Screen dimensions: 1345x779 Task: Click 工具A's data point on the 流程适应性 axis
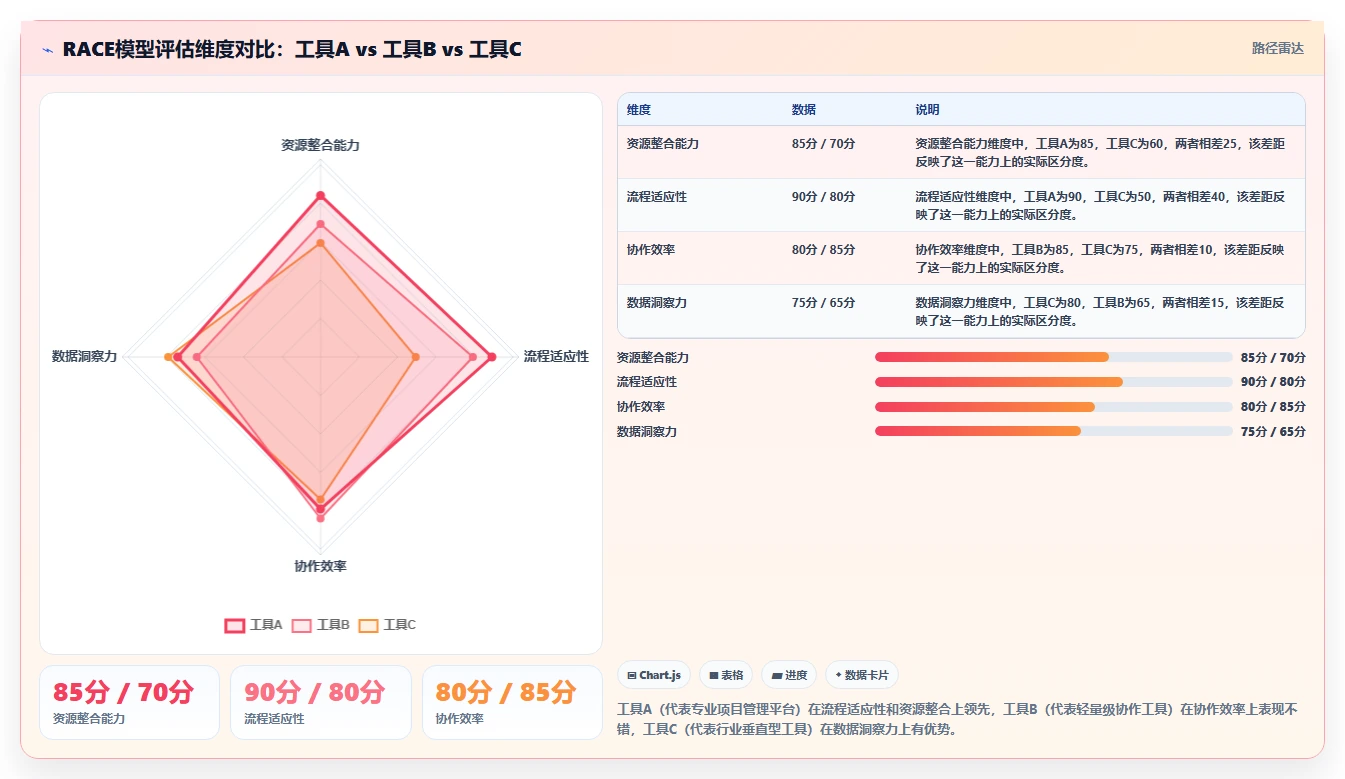click(491, 357)
